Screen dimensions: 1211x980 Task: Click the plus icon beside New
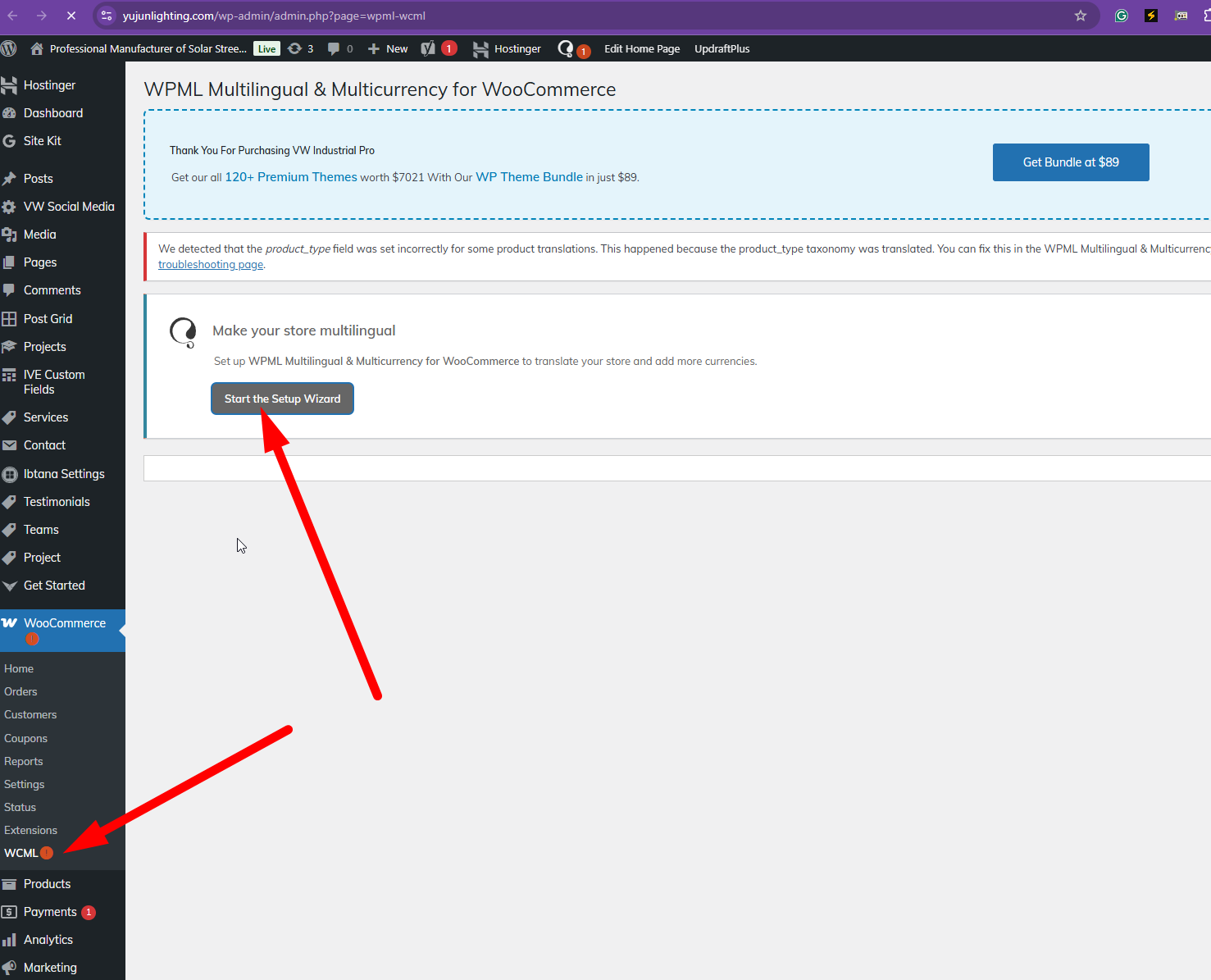point(374,48)
